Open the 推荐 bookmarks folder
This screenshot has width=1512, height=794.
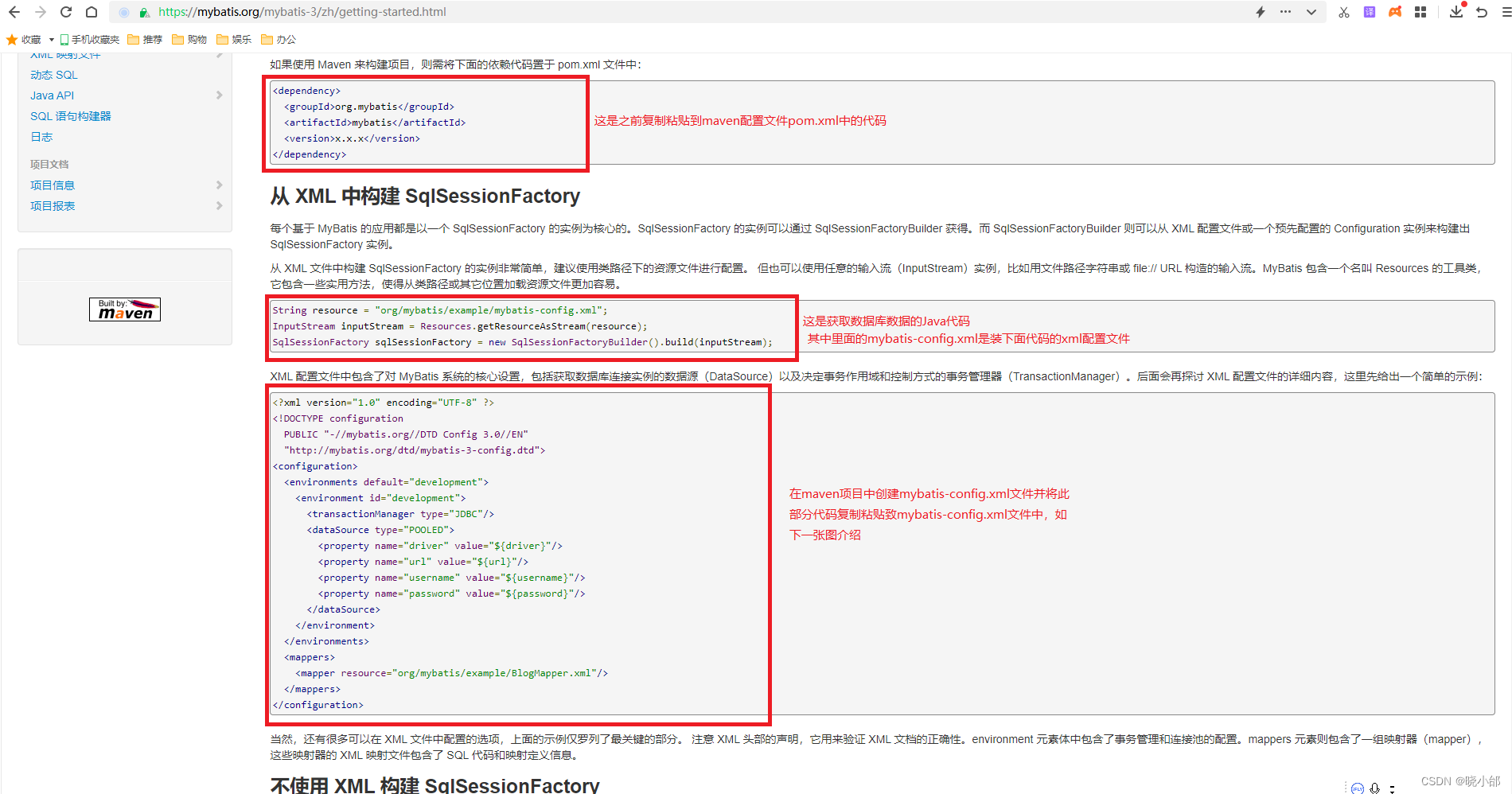pyautogui.click(x=145, y=40)
